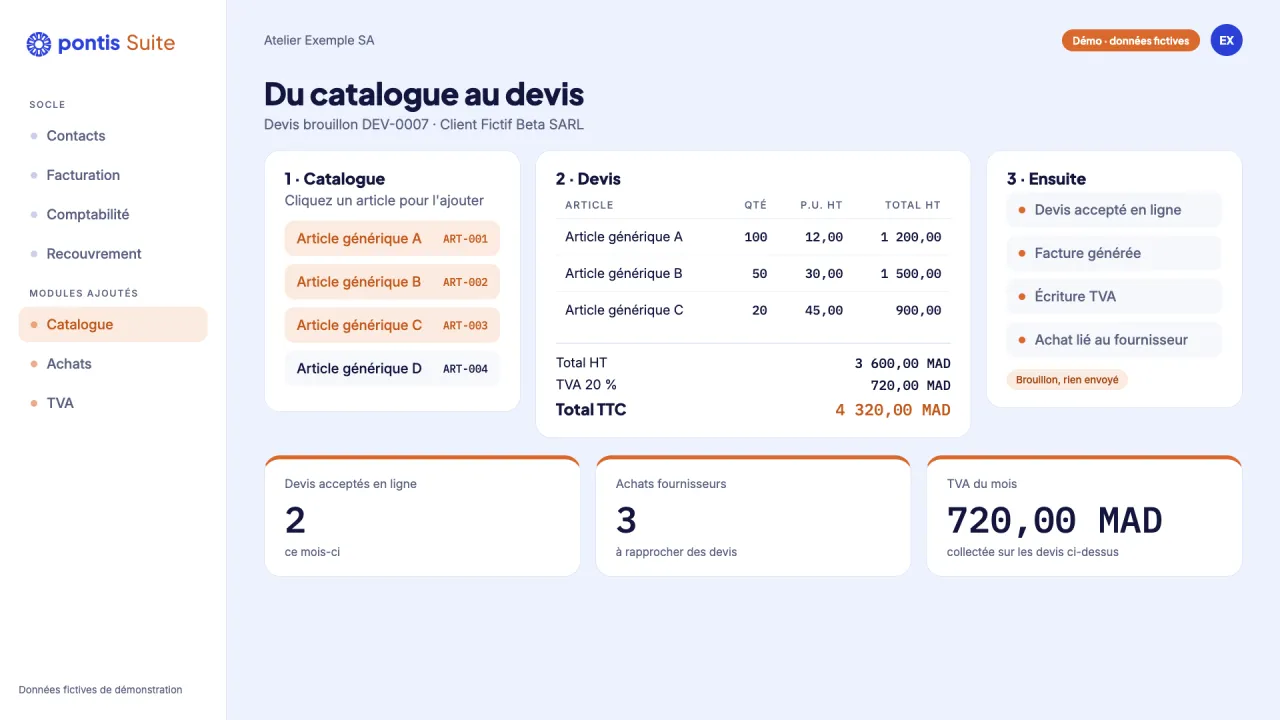The height and width of the screenshot is (720, 1280).
Task: Click the quantity '50' cell
Action: point(760,274)
